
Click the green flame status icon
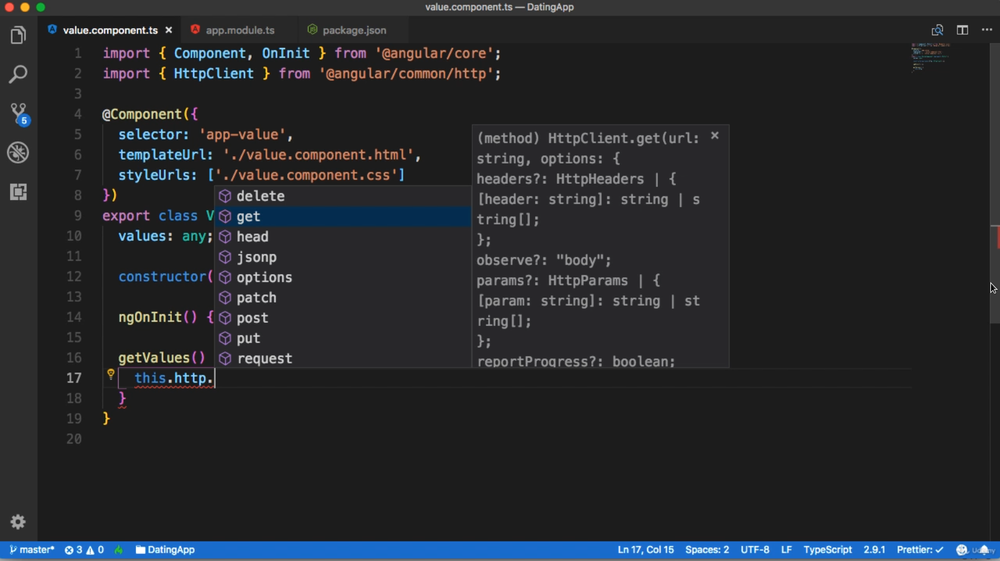click(119, 550)
